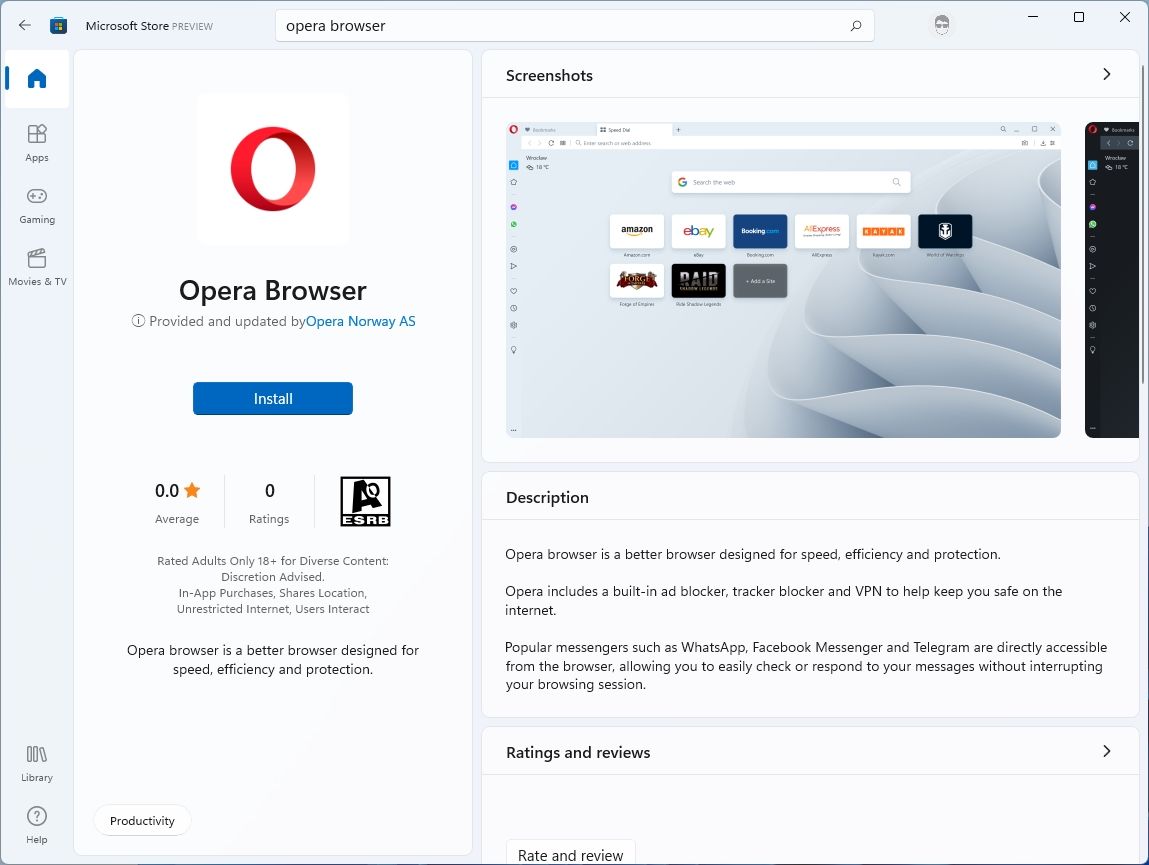The image size is (1149, 865).
Task: Click the Microsoft Store logo icon
Action: (59, 26)
